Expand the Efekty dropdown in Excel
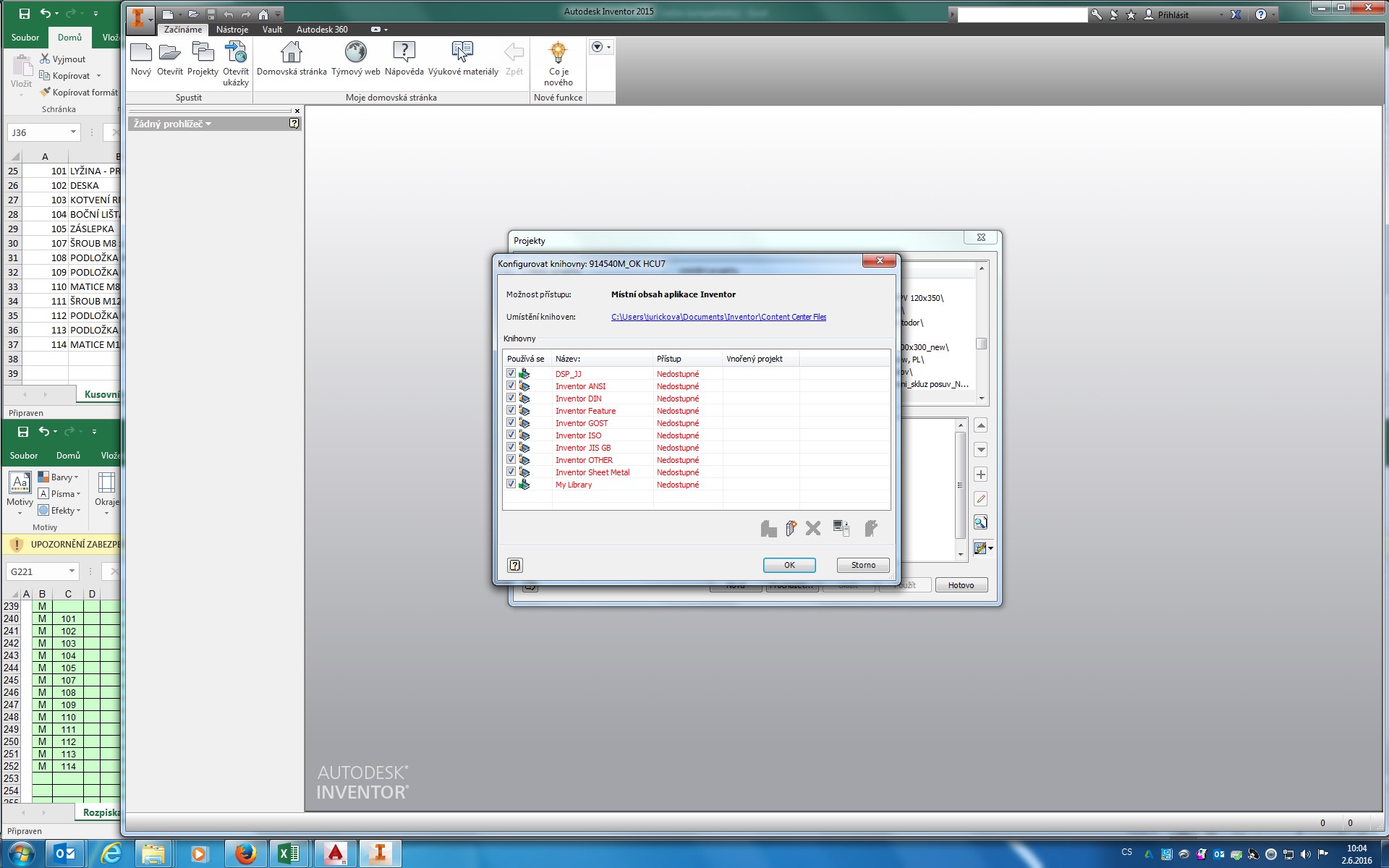 [78, 511]
